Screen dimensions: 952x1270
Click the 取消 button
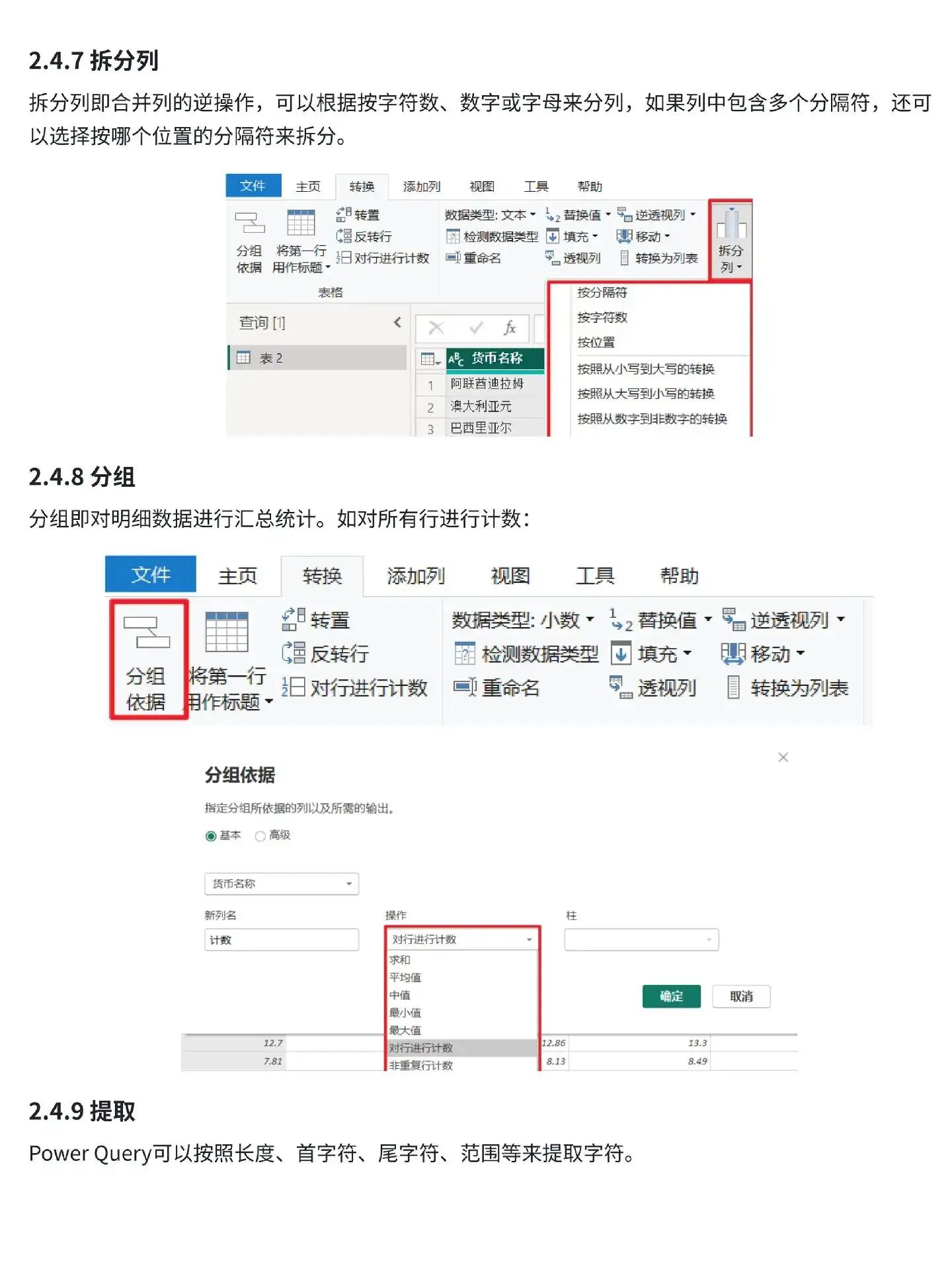pos(741,996)
